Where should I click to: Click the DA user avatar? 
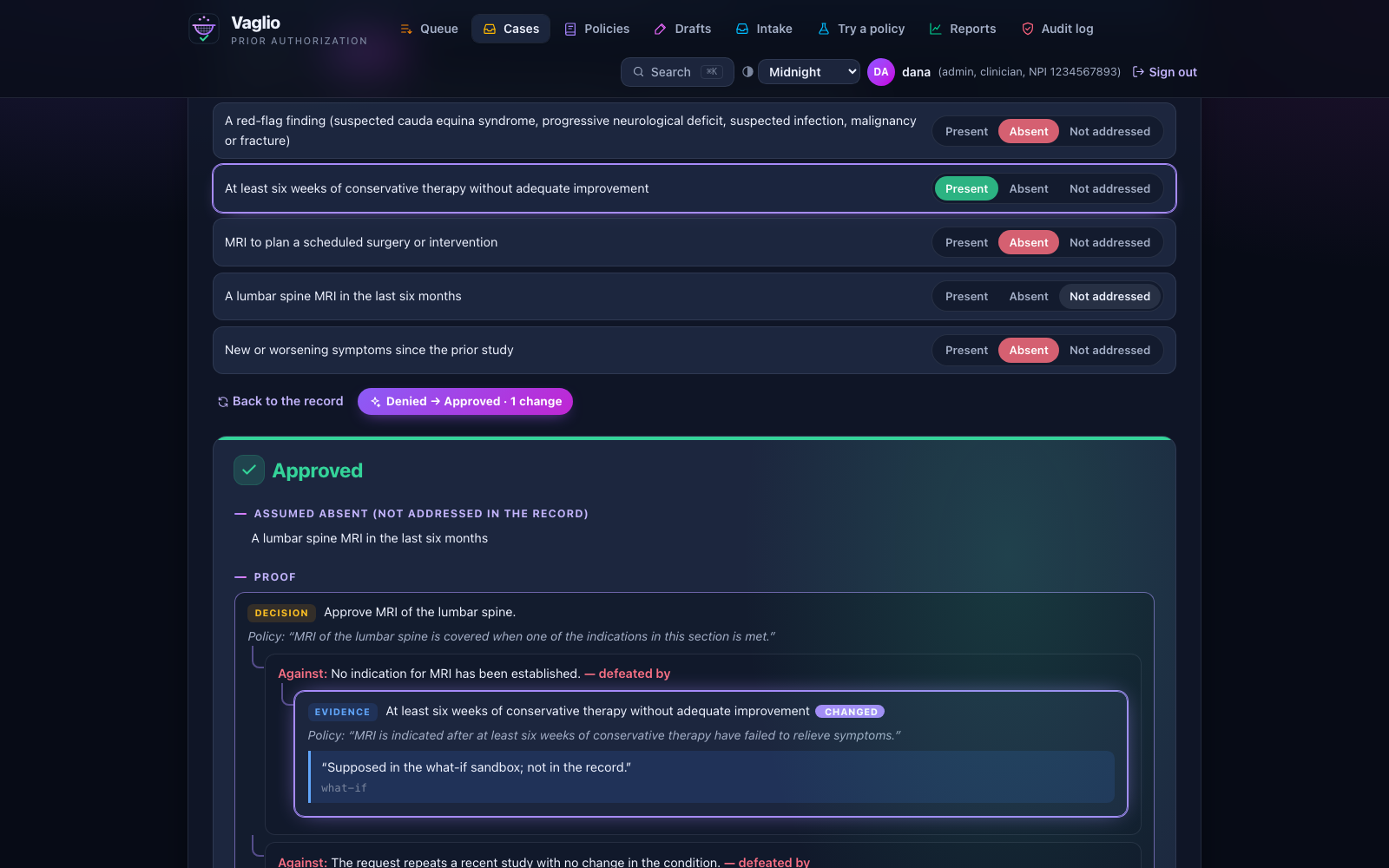(x=881, y=72)
